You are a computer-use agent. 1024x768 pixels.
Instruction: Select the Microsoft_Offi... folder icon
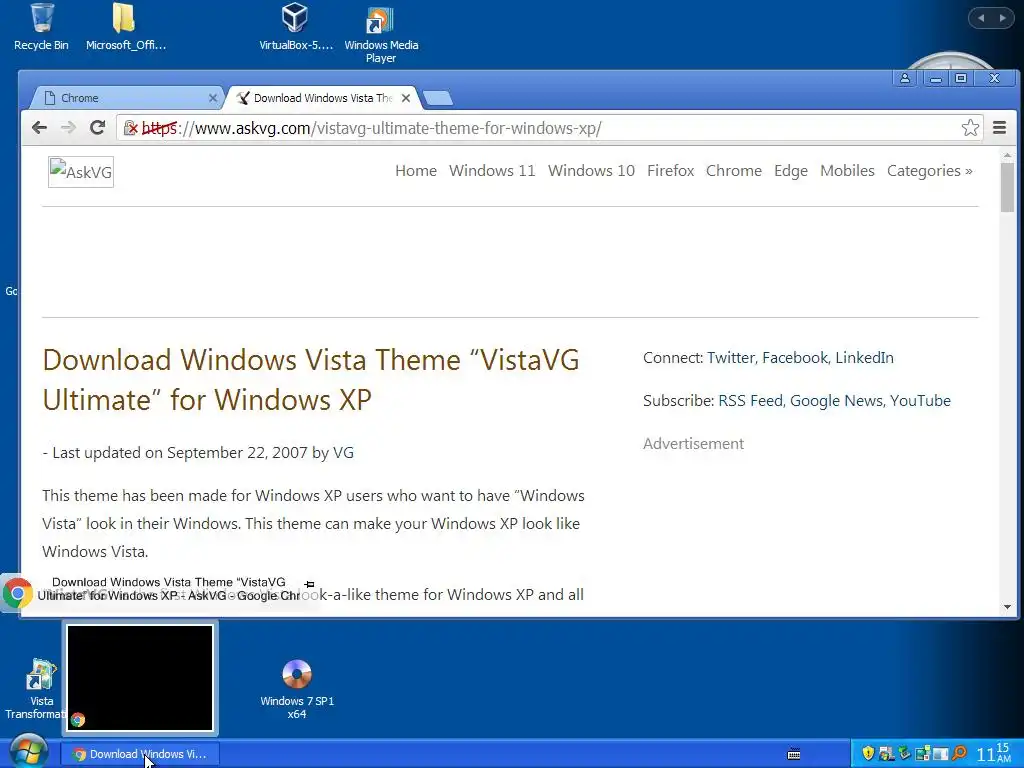(x=125, y=27)
